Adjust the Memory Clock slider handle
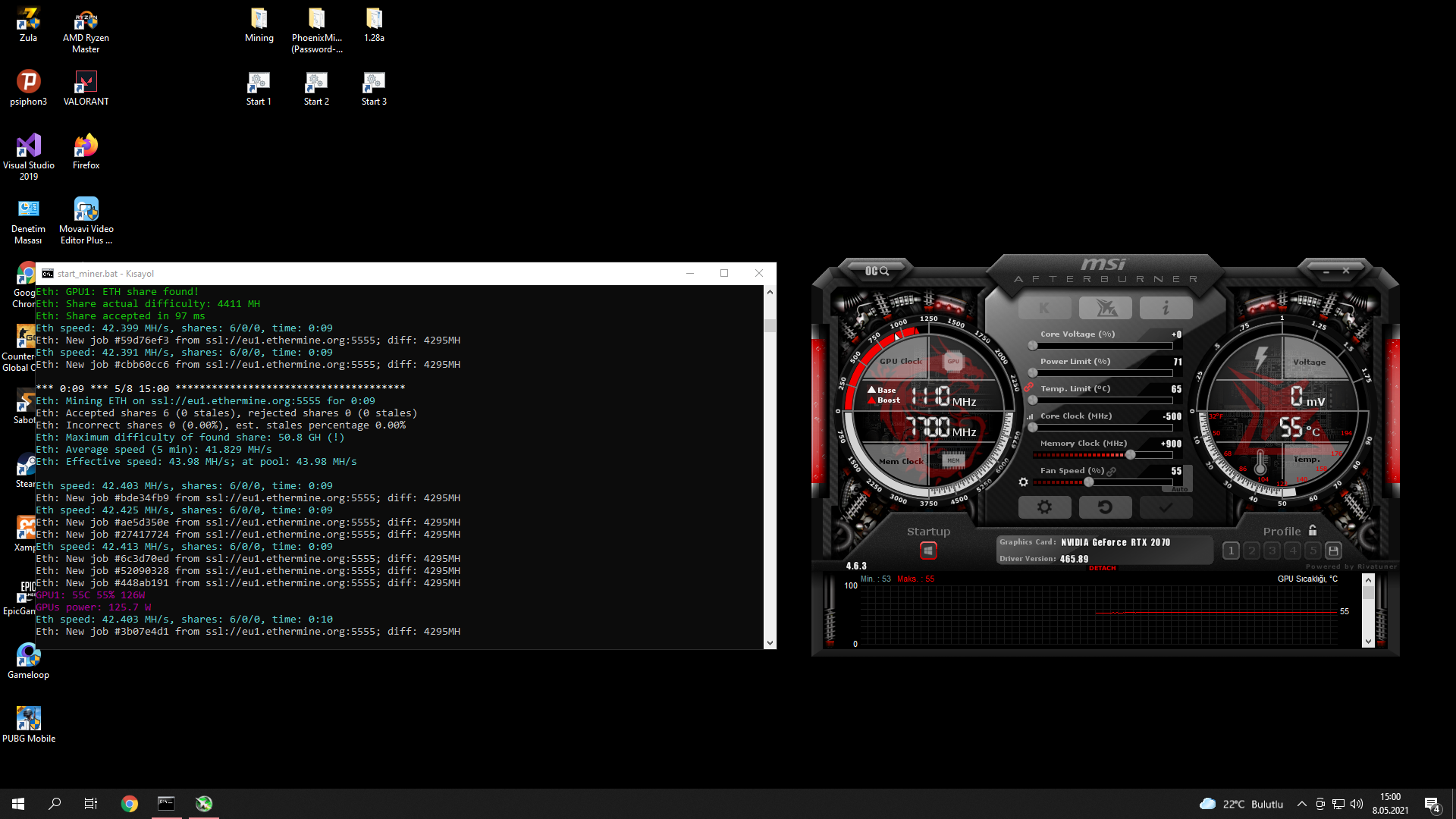 [1130, 455]
